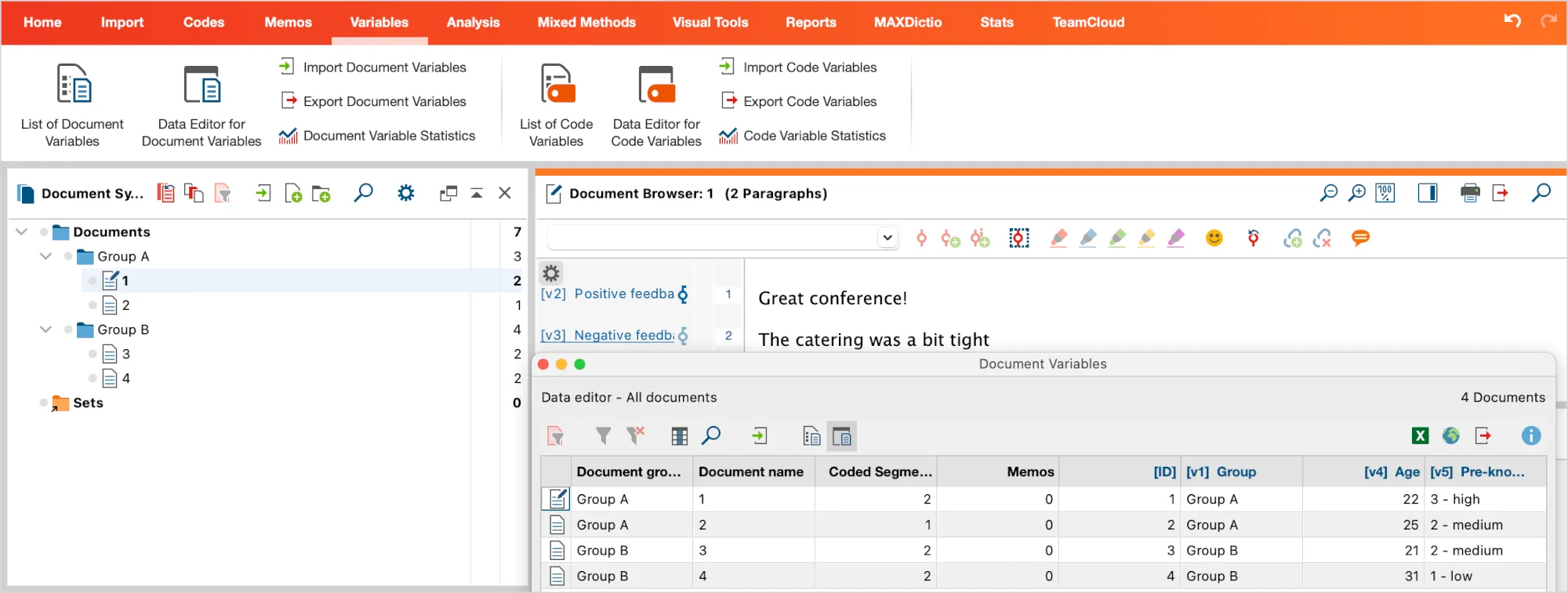Toggle activation circle for Group B folder

tap(68, 330)
